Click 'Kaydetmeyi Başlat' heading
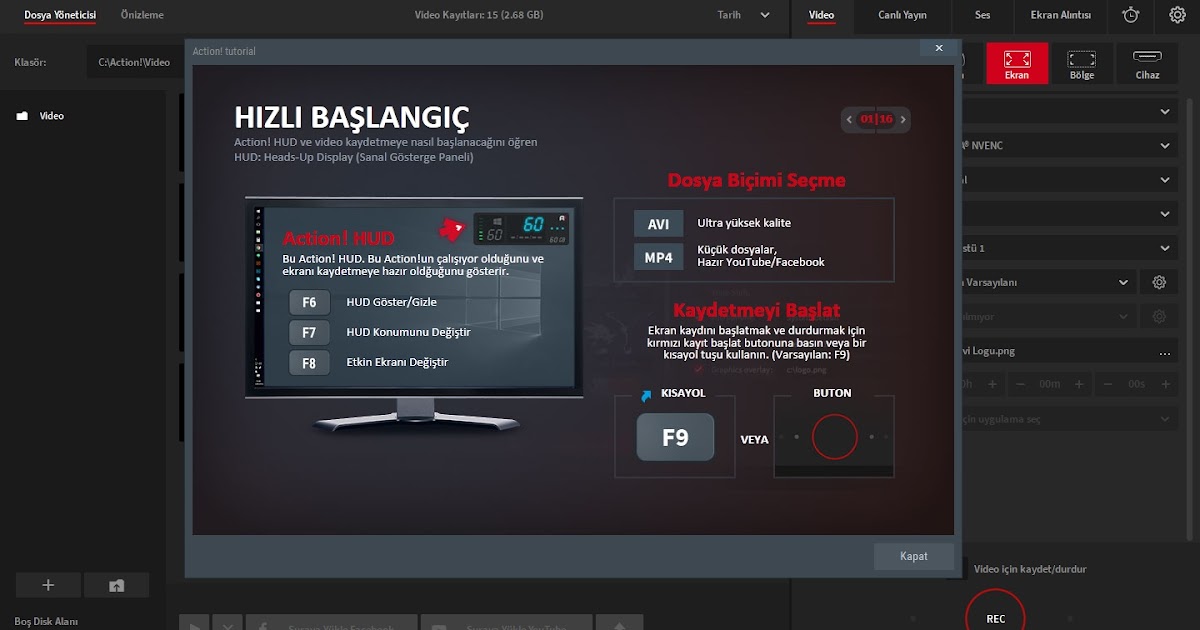1200x630 pixels. click(756, 310)
